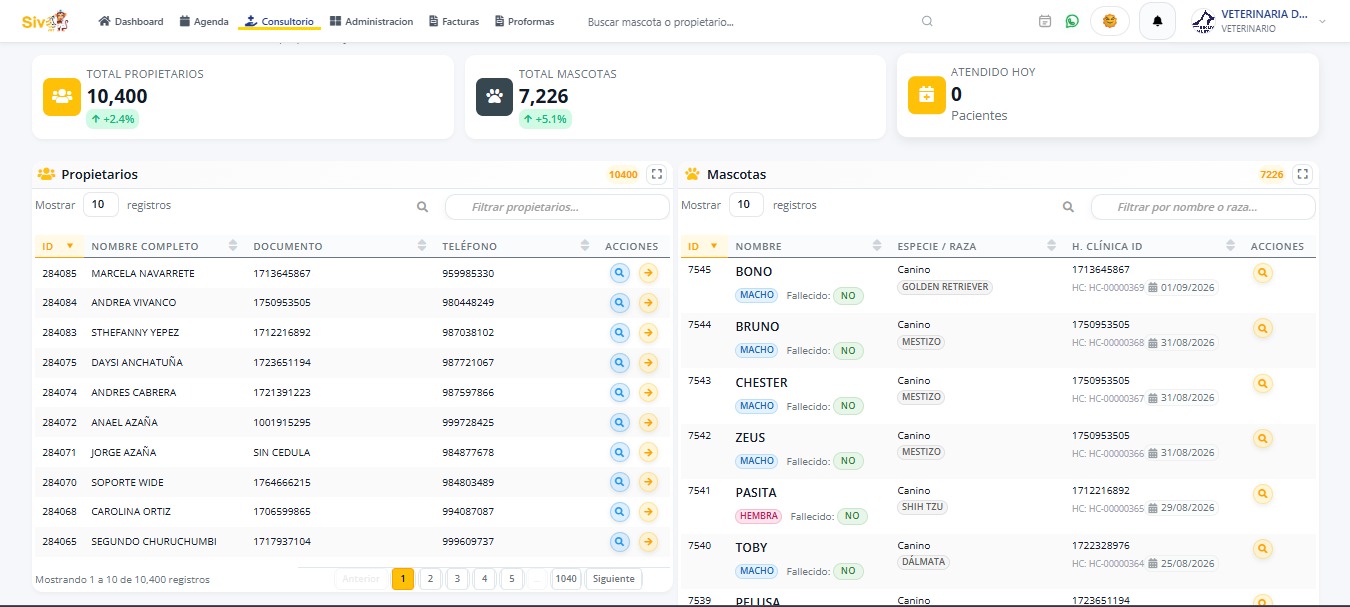View details for Soporte Wide
The width and height of the screenshot is (1350, 607).
619,482
